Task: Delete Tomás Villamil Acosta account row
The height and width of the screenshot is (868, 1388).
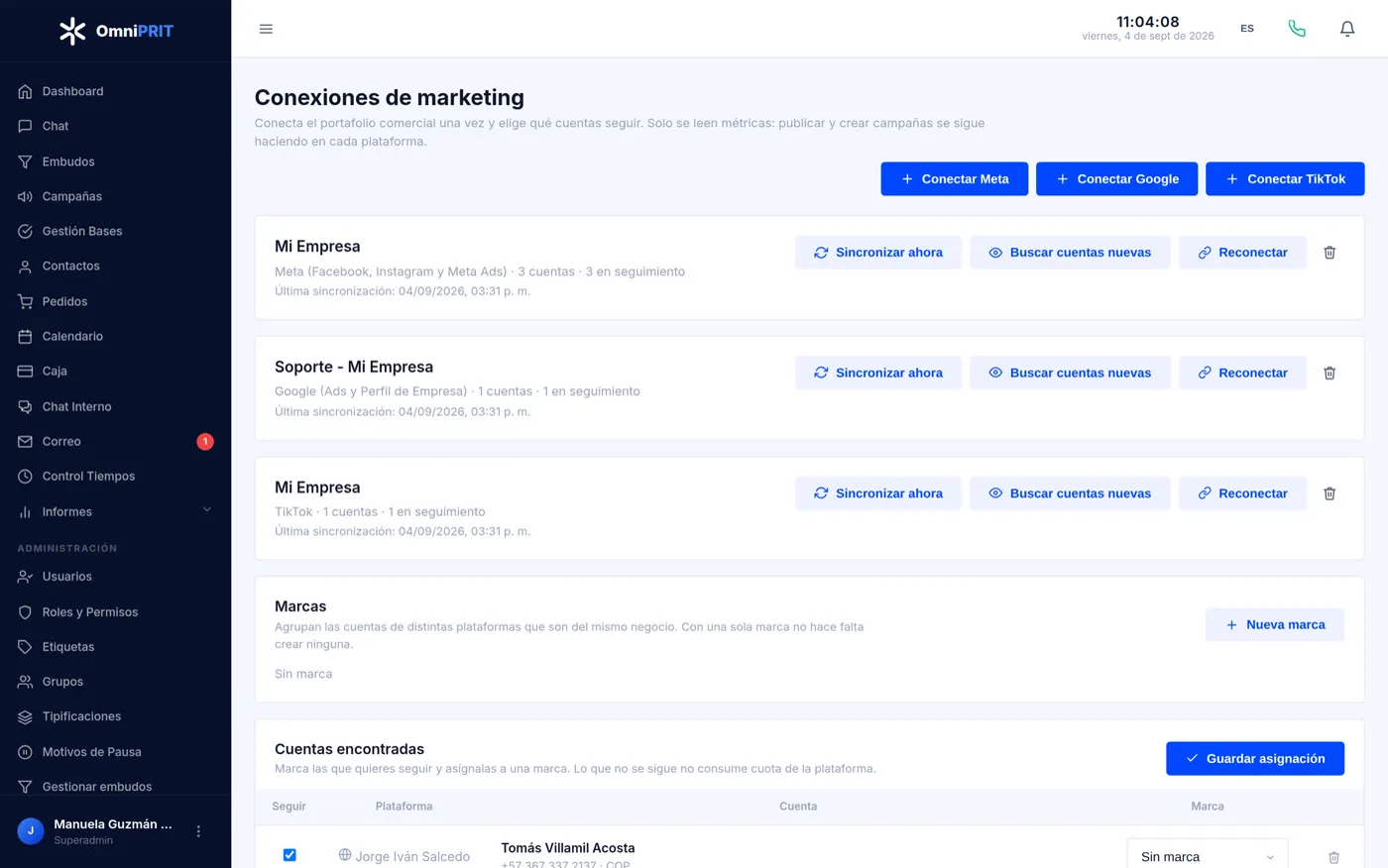Action: pyautogui.click(x=1333, y=857)
